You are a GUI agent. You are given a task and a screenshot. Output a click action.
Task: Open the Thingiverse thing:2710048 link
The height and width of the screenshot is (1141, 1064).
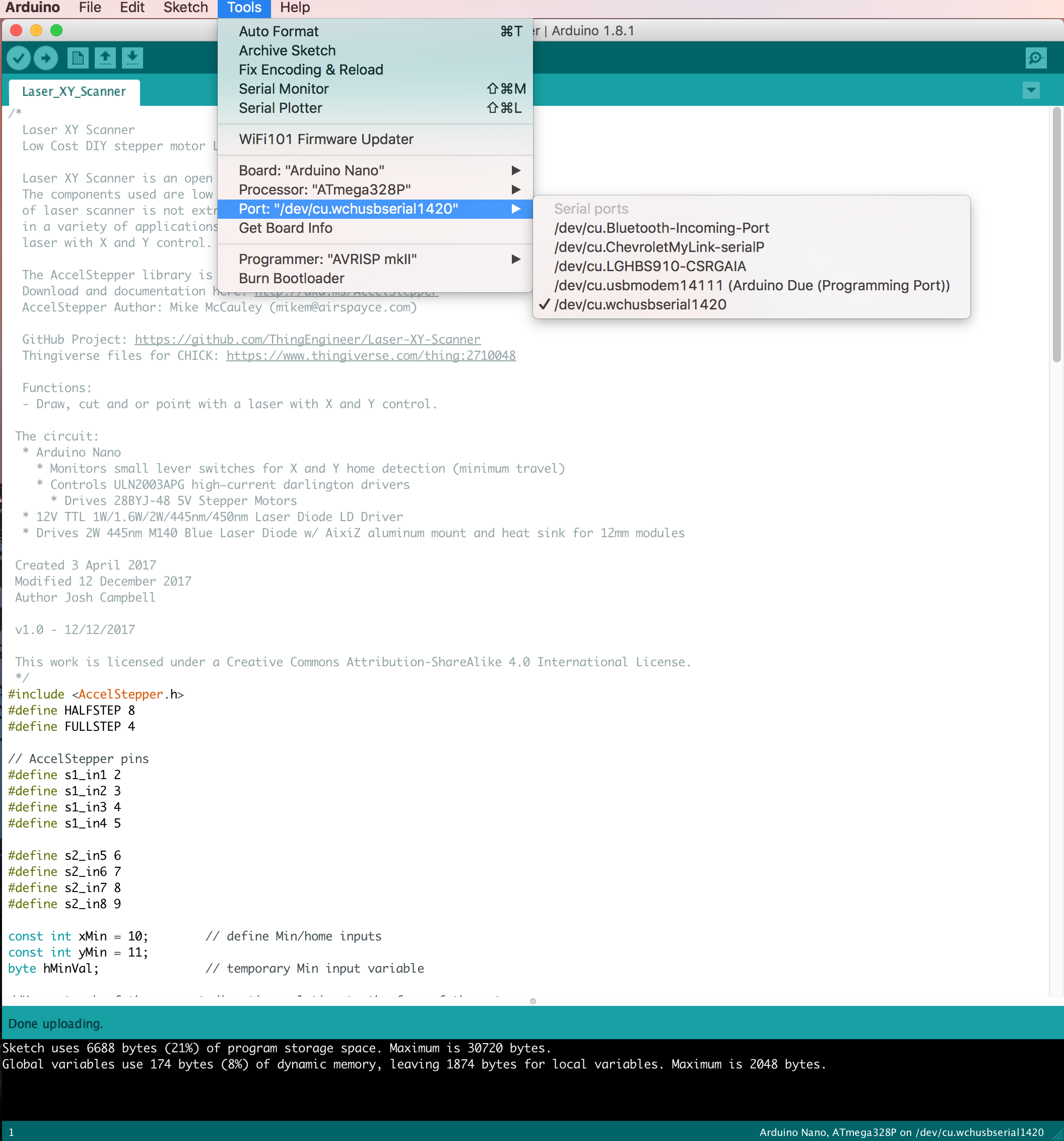[370, 355]
